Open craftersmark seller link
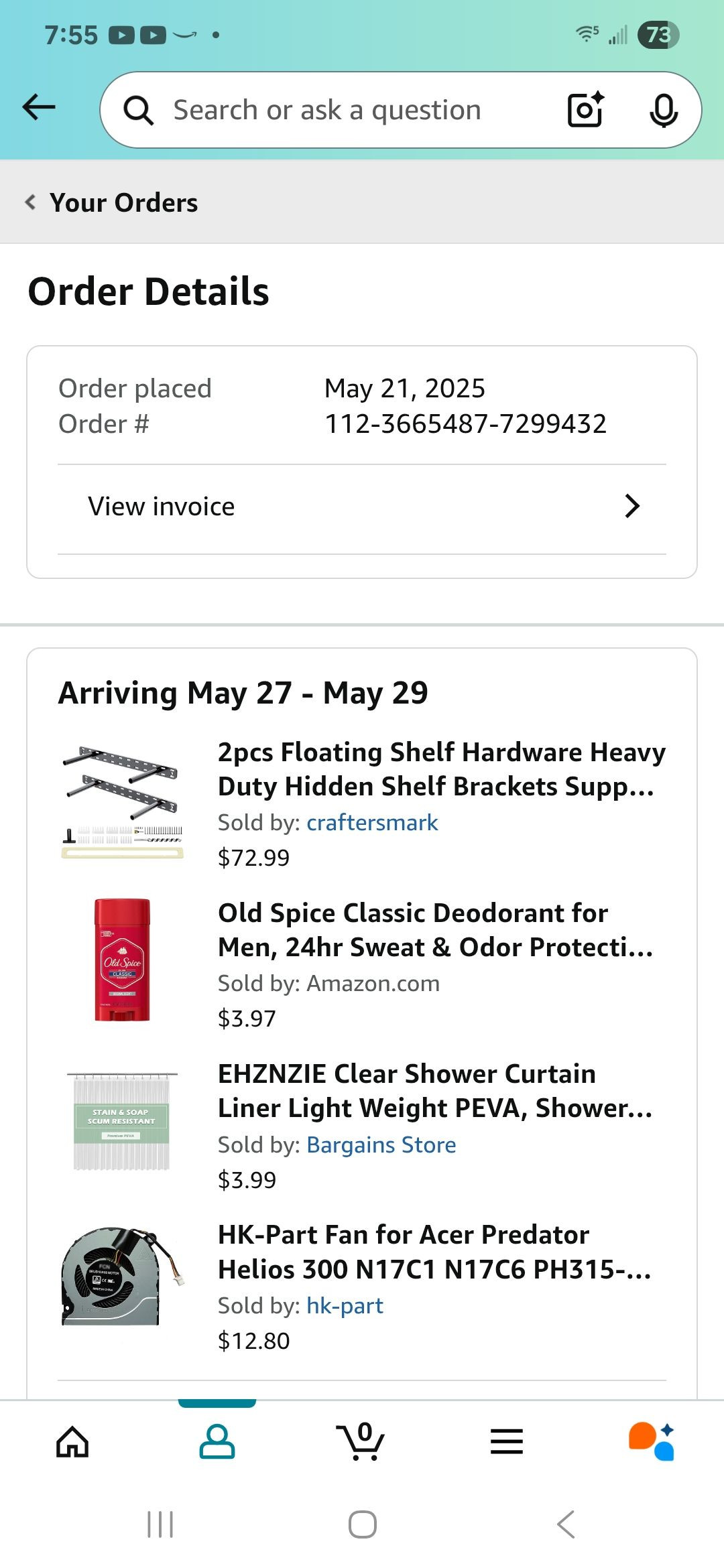The image size is (724, 1568). tap(372, 822)
